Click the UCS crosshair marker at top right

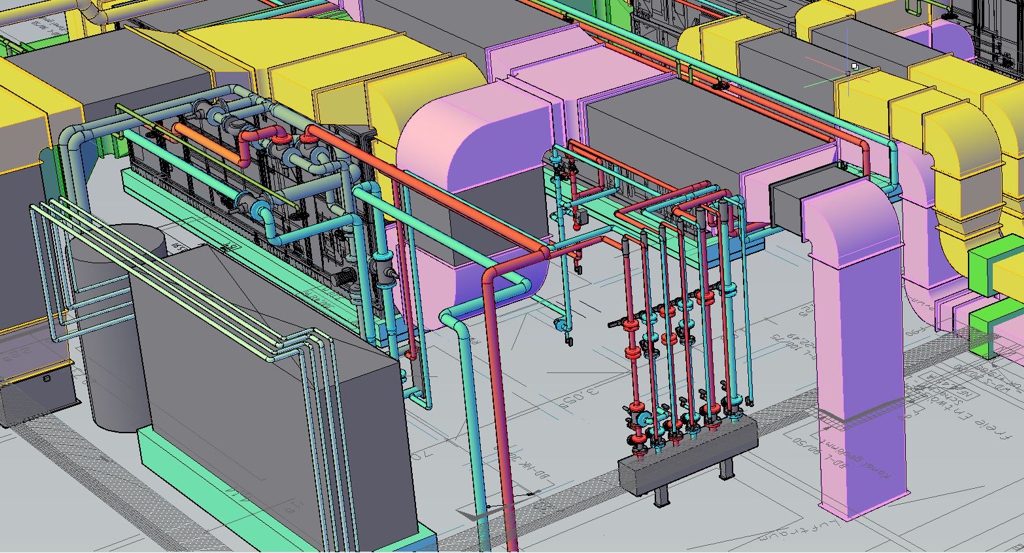853,68
